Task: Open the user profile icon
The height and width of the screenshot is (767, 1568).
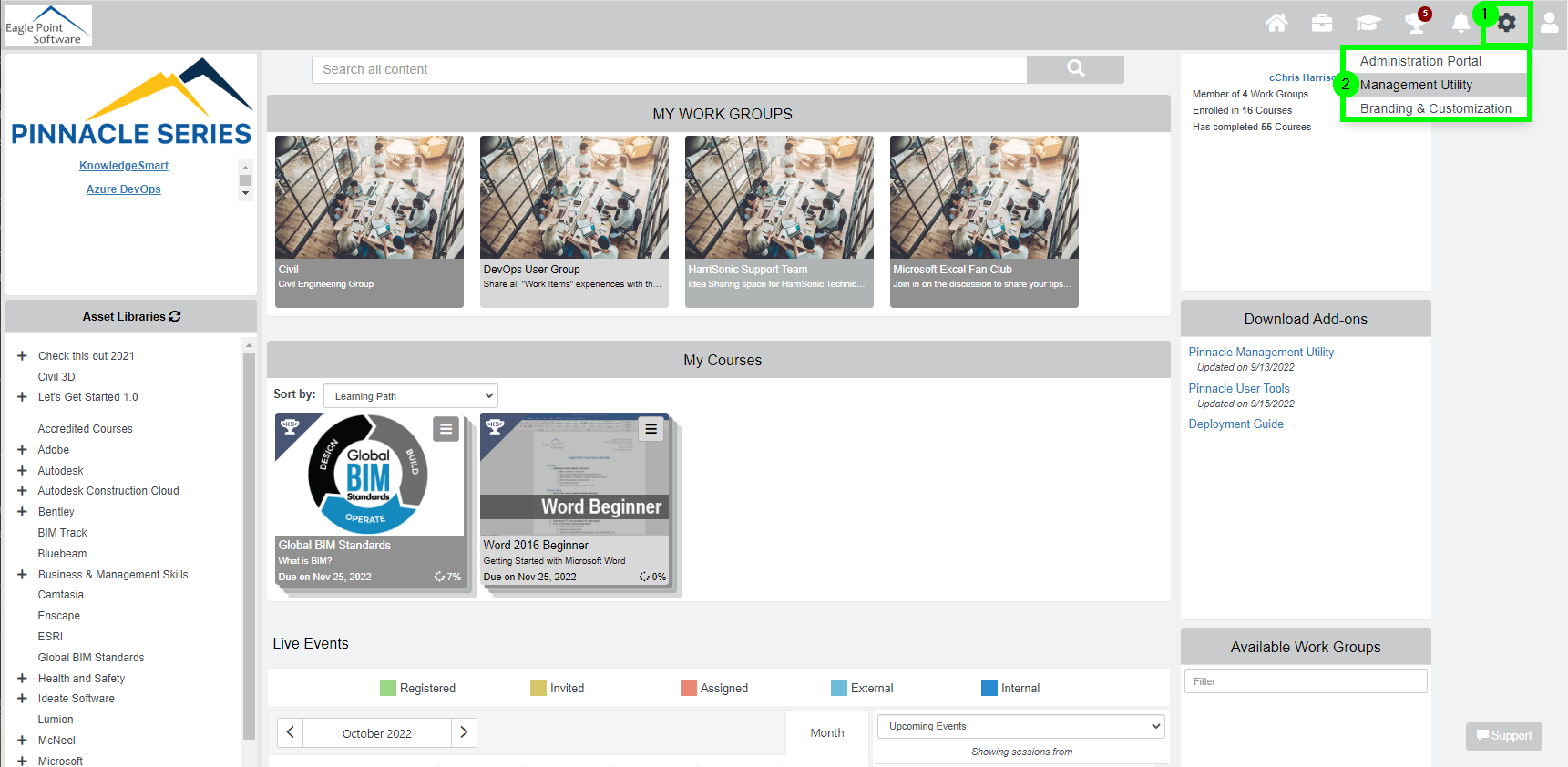Action: [1549, 23]
